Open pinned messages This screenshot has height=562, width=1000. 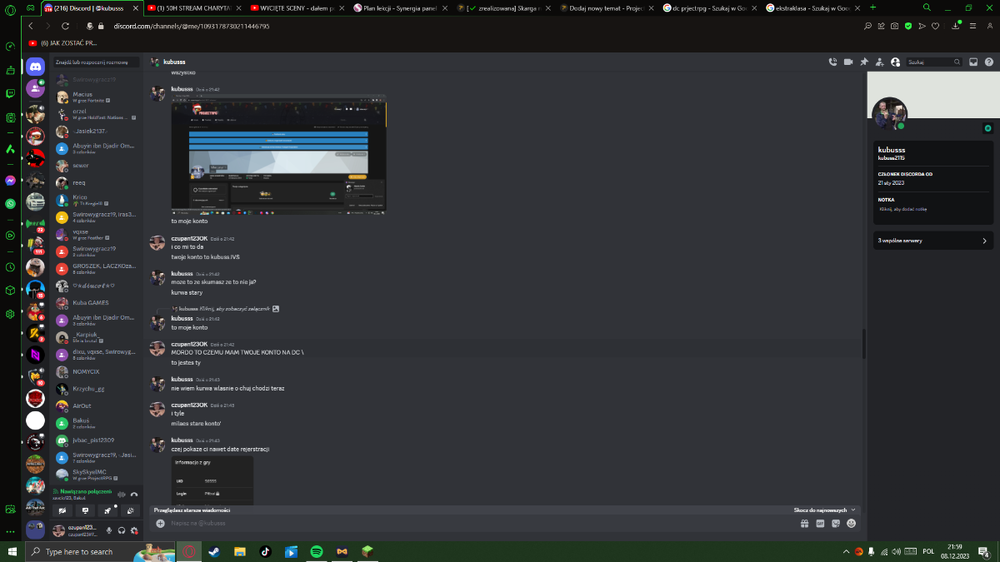point(864,62)
